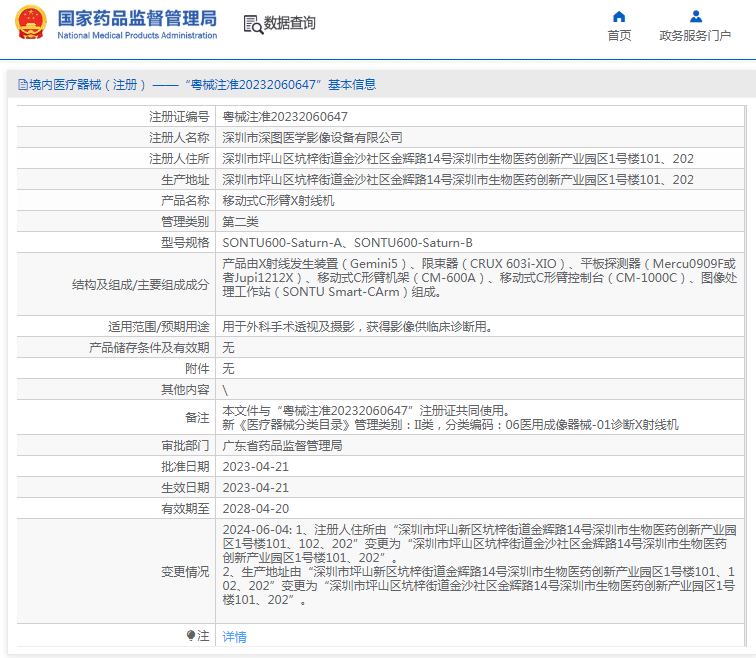The height and width of the screenshot is (658, 756).
Task: Click 2023-04-21 in 生效日期 row
Action: pos(256,488)
